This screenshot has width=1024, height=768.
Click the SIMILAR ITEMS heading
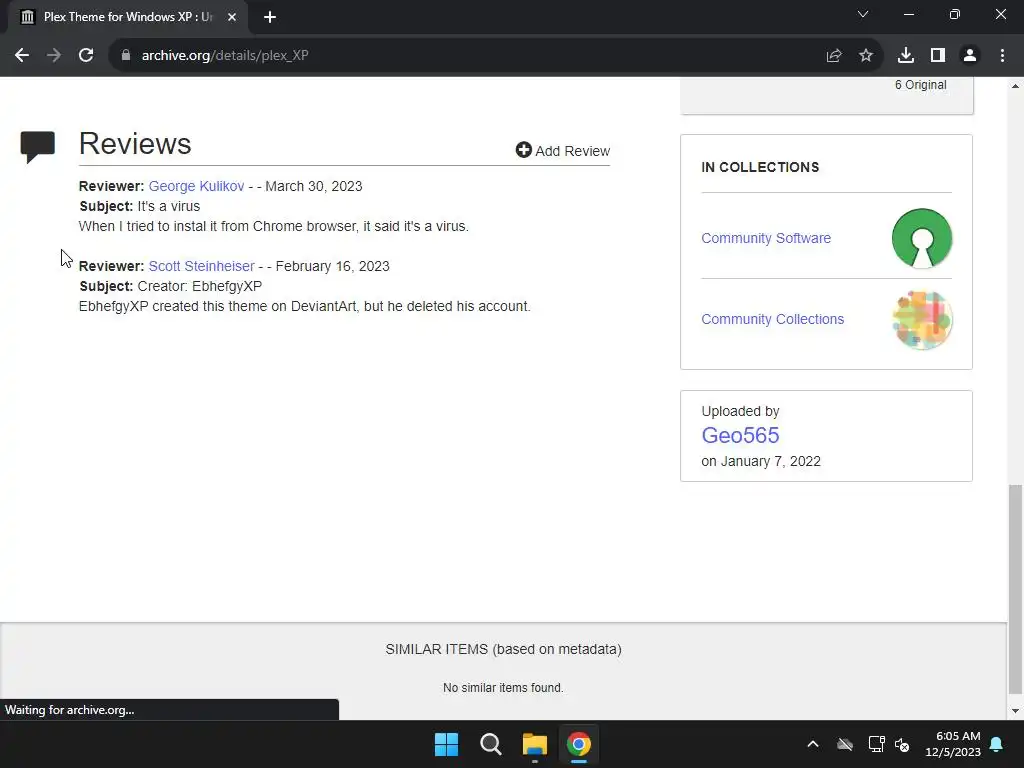click(x=503, y=649)
